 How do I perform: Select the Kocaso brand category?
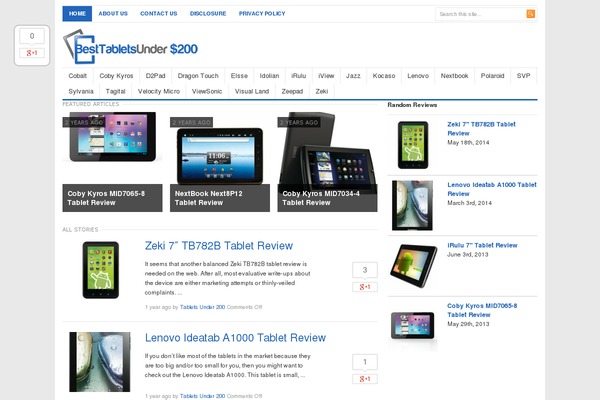(384, 76)
